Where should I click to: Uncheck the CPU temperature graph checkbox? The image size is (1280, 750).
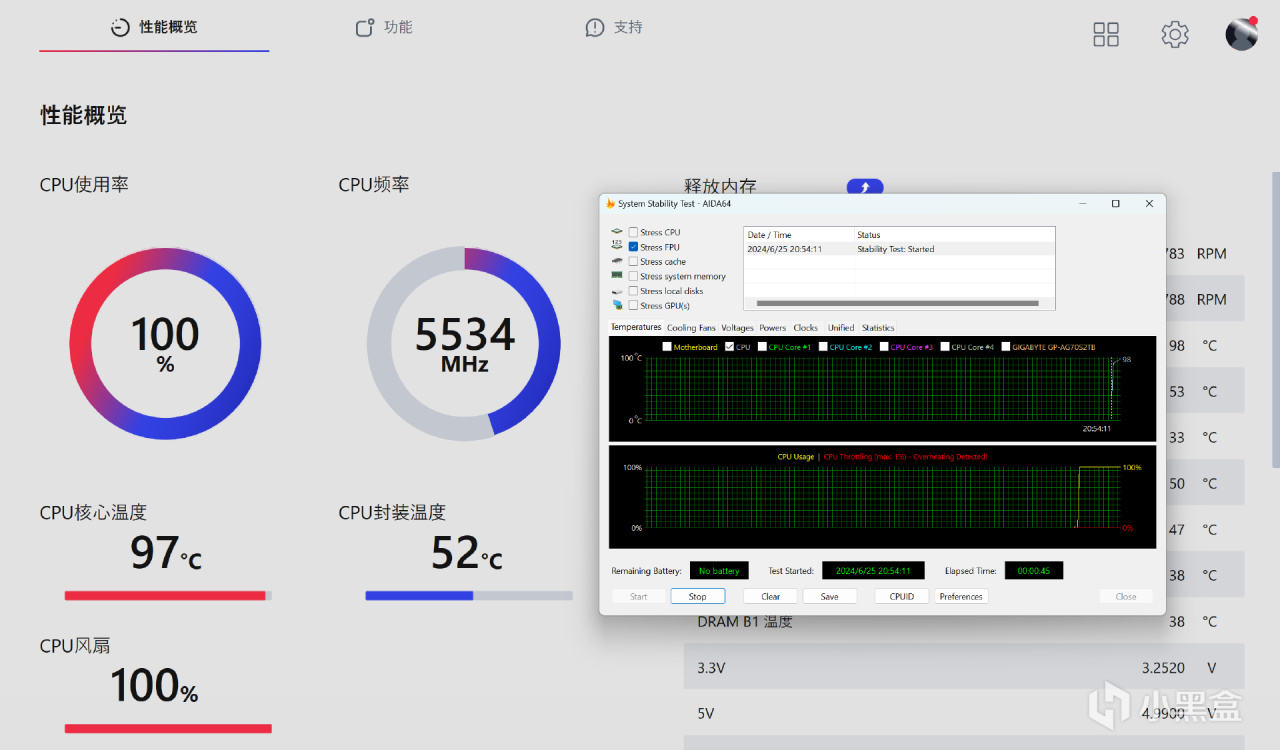tap(729, 347)
